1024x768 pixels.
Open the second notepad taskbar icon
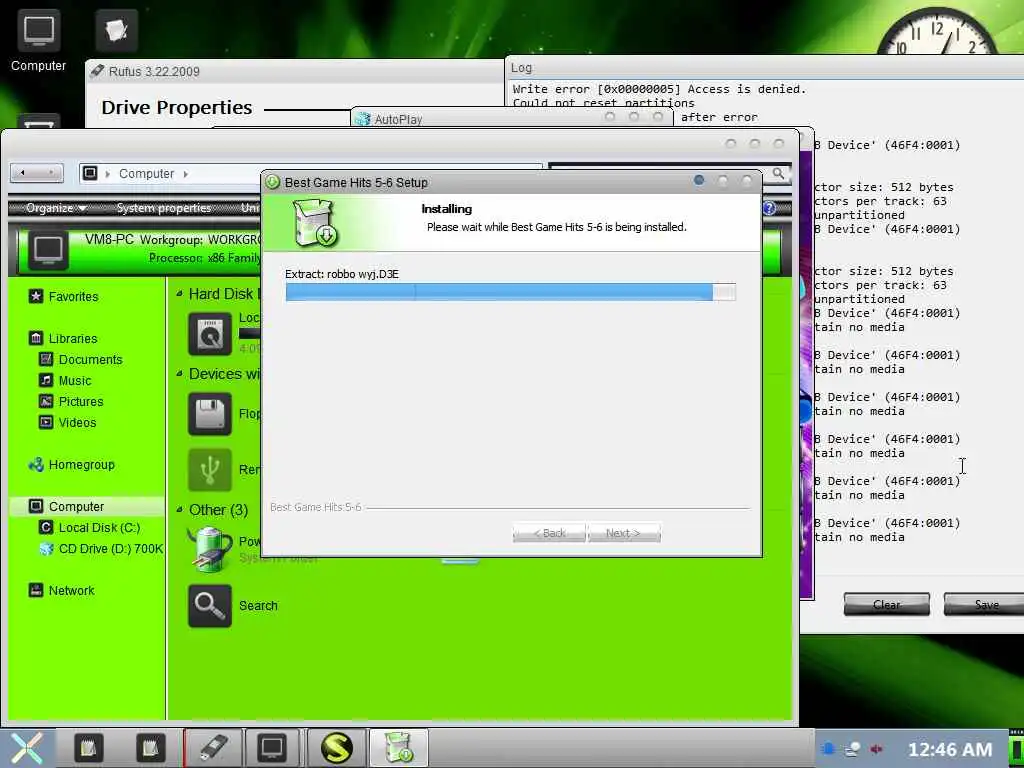point(150,748)
